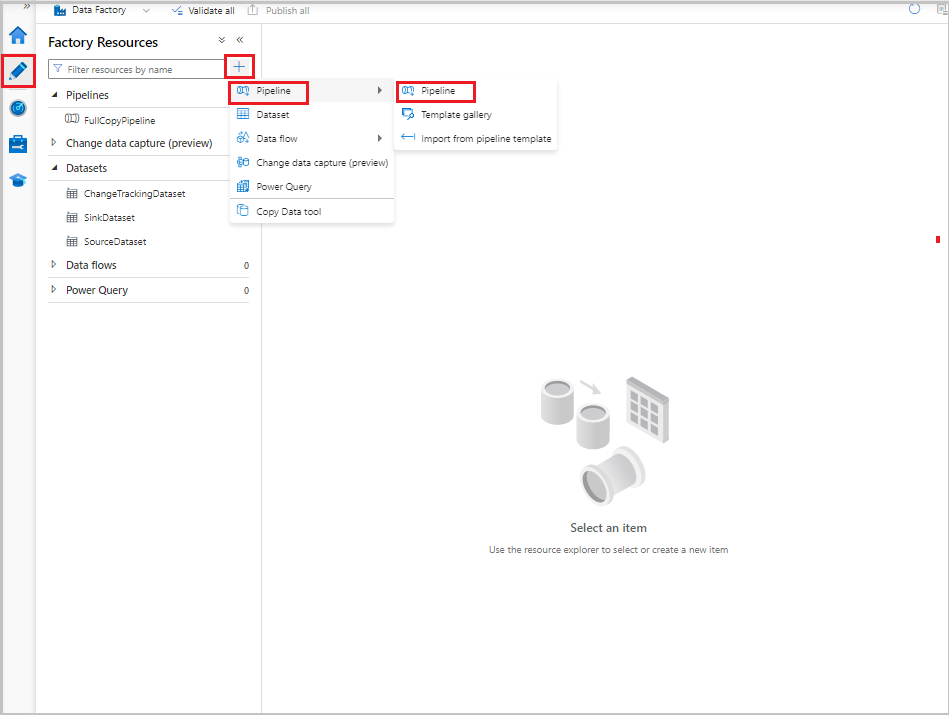The image size is (949, 715).
Task: Choose Template gallery from the submenu
Action: [456, 114]
